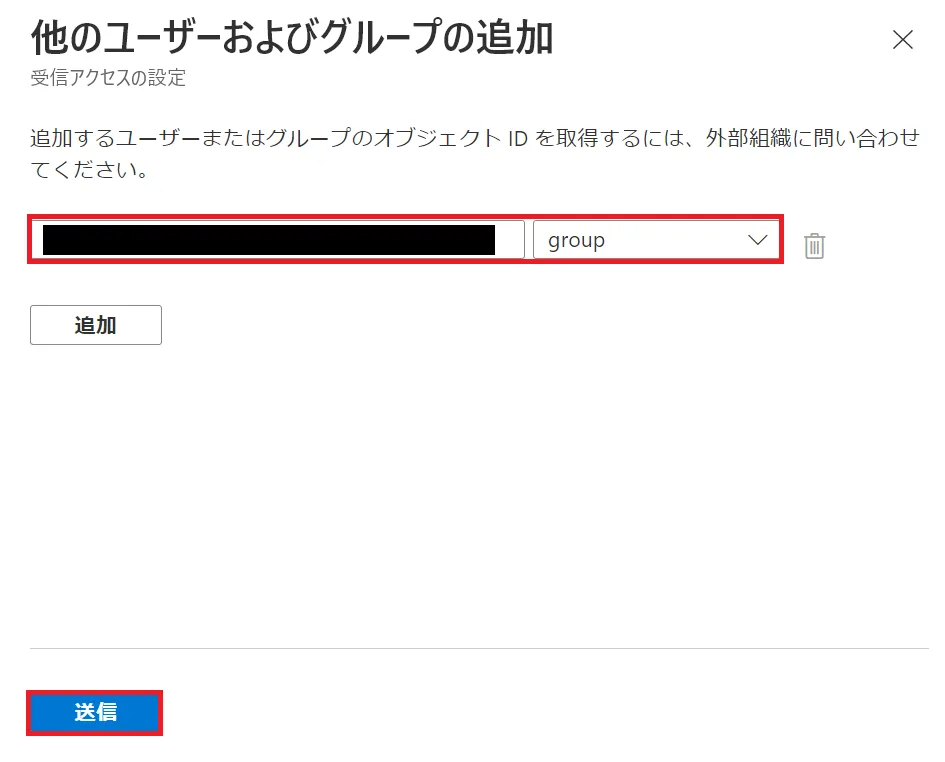Add another row via 追加
945x762 pixels.
pyautogui.click(x=96, y=325)
